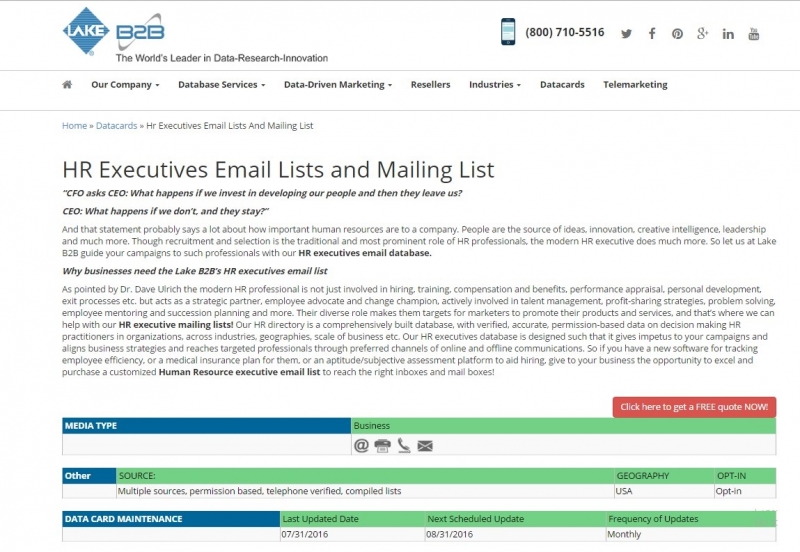
Task: Open the Telemarketing menu item
Action: (x=635, y=85)
